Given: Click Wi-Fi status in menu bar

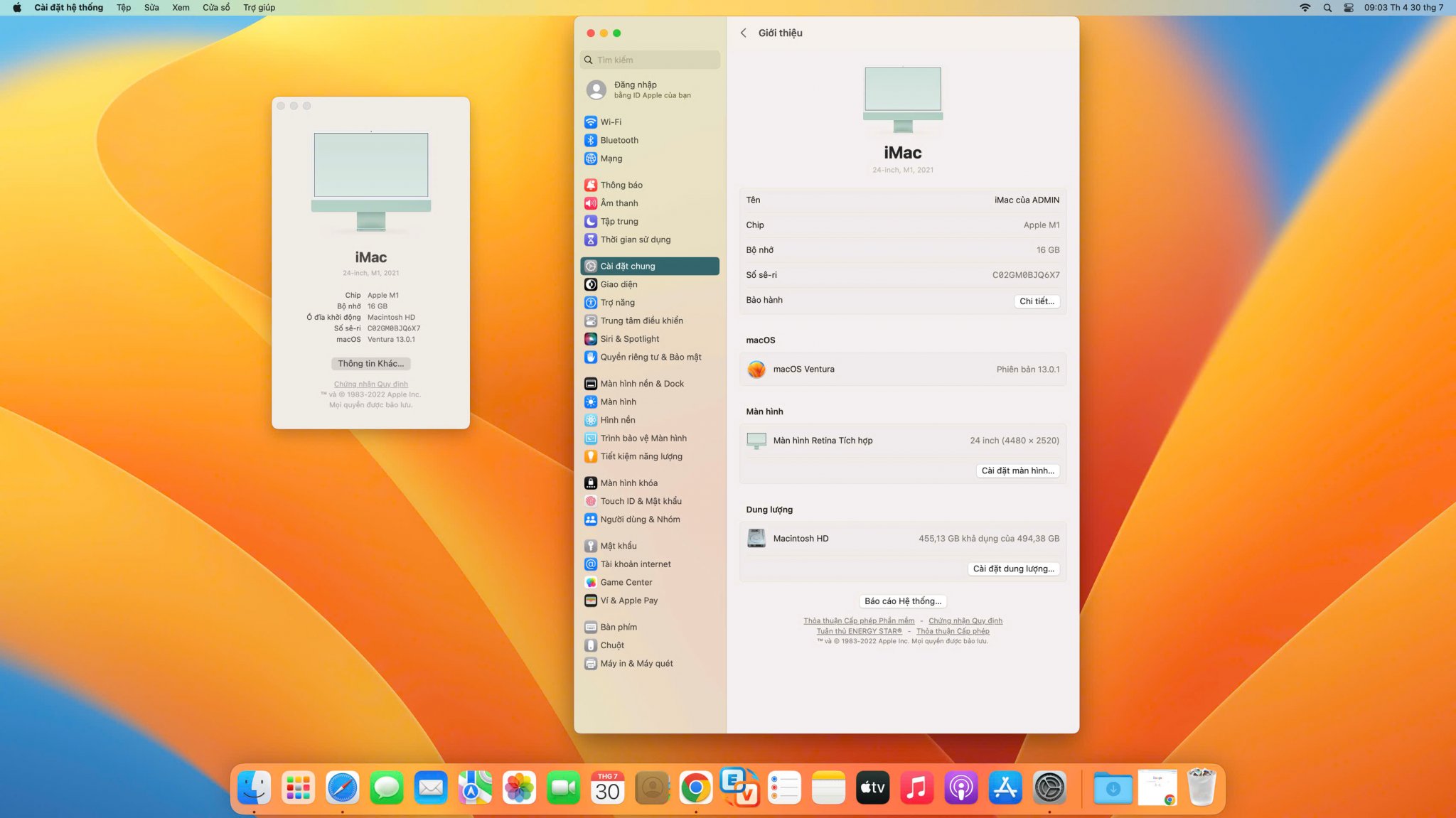Looking at the screenshot, I should click(x=1305, y=8).
